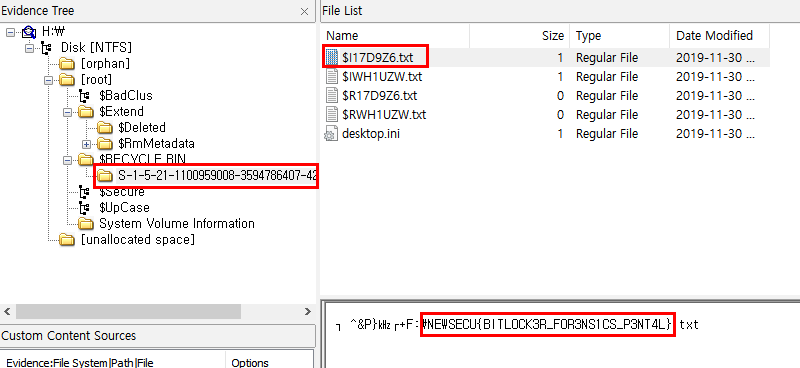The image size is (800, 368).
Task: Click the [unallocated space] folder icon
Action: pyautogui.click(x=66, y=239)
